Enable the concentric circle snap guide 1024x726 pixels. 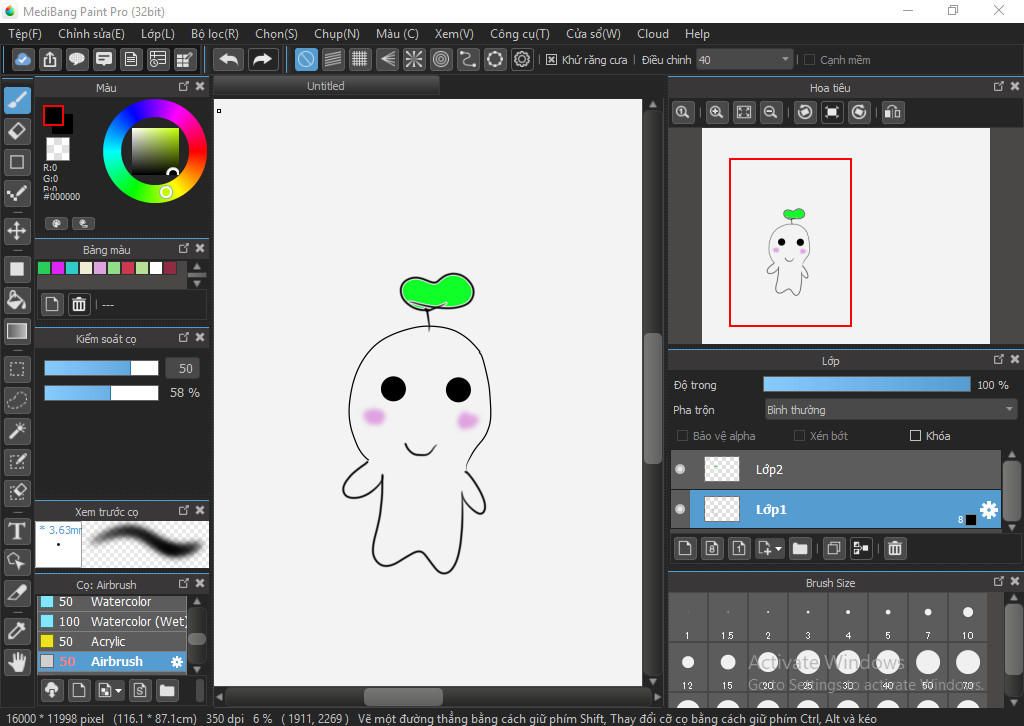(x=441, y=59)
